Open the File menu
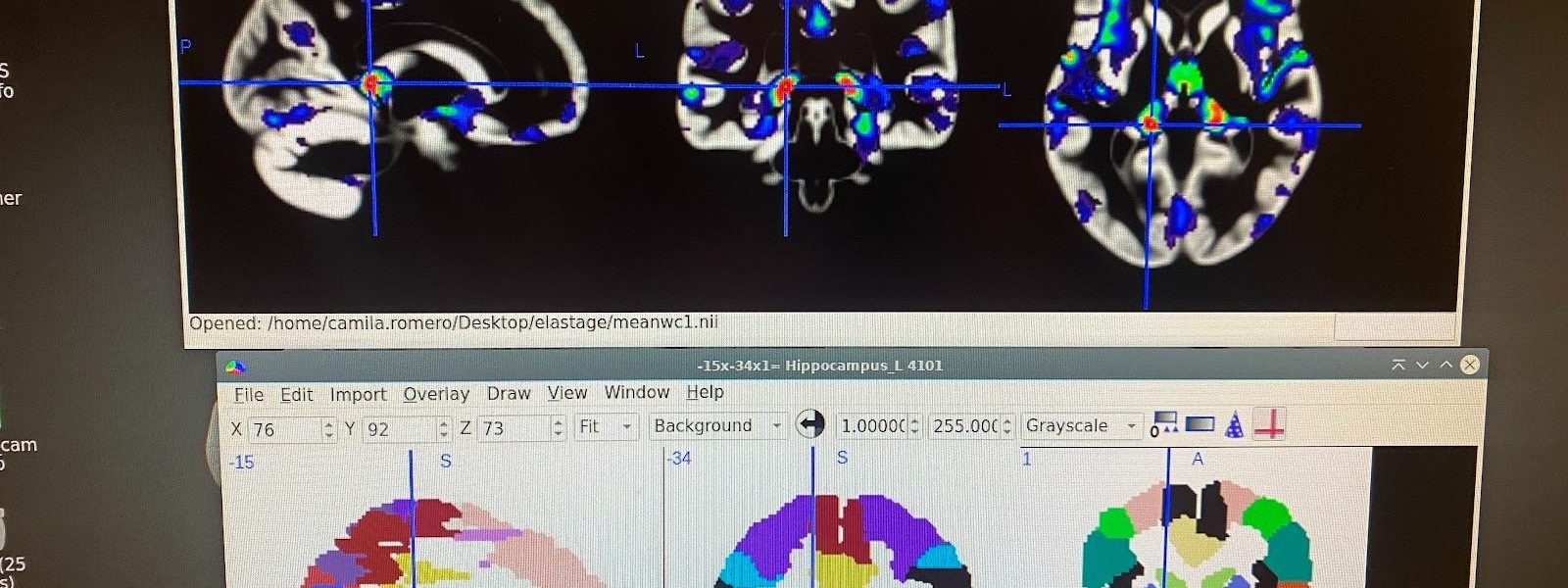Viewport: 1568px width, 588px height. (x=248, y=395)
